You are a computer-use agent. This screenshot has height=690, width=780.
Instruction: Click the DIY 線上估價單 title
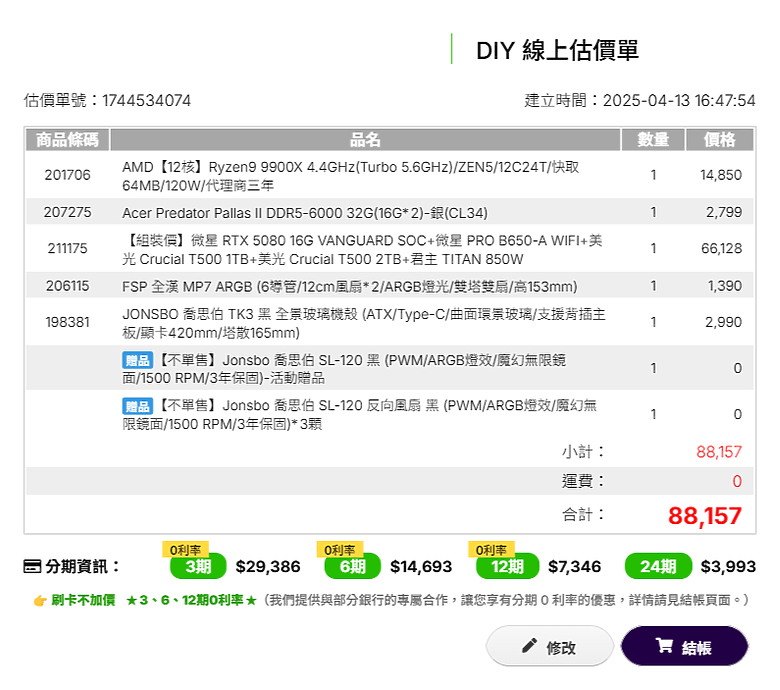point(557,50)
